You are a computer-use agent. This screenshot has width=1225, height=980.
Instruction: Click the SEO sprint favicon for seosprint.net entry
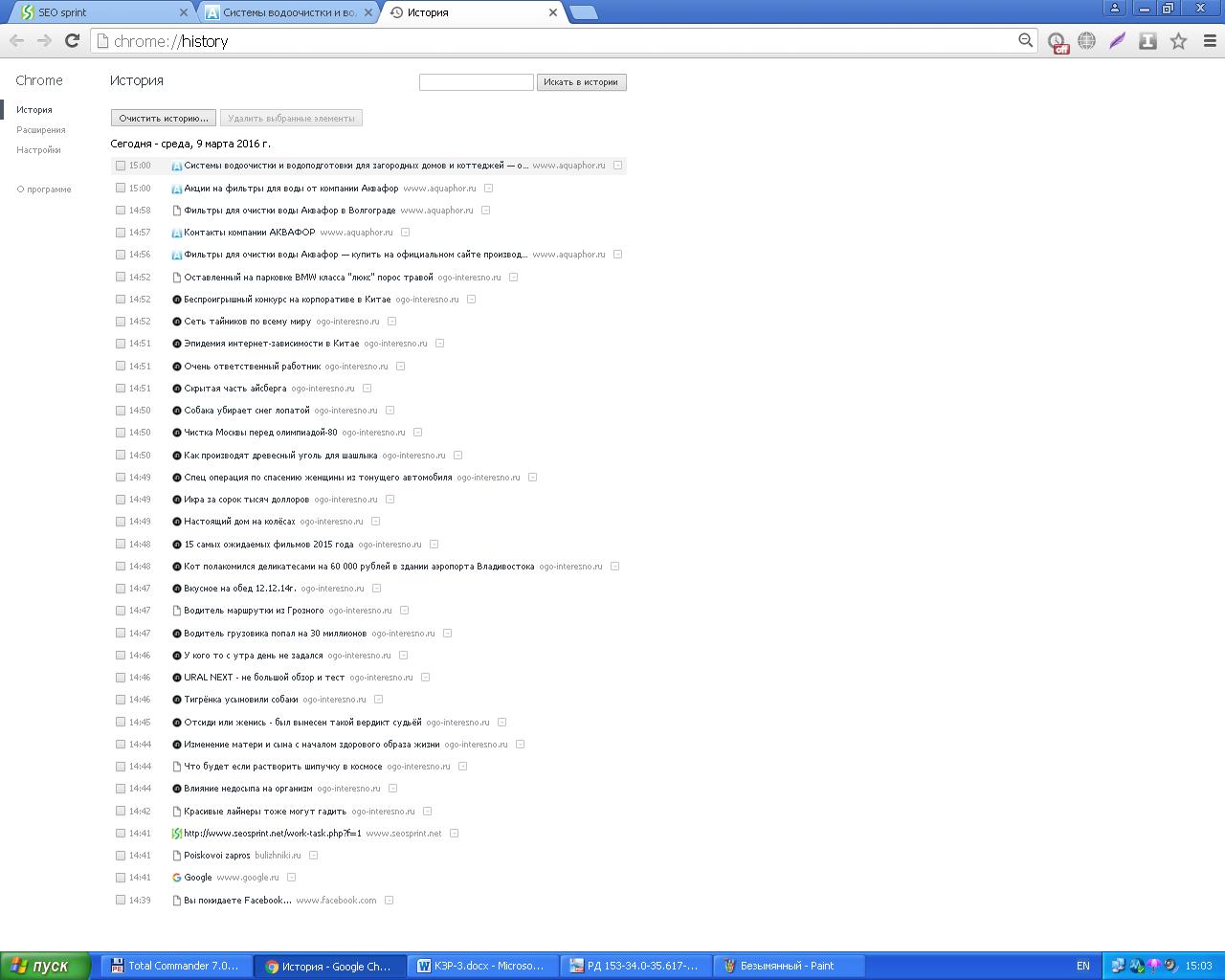[177, 834]
